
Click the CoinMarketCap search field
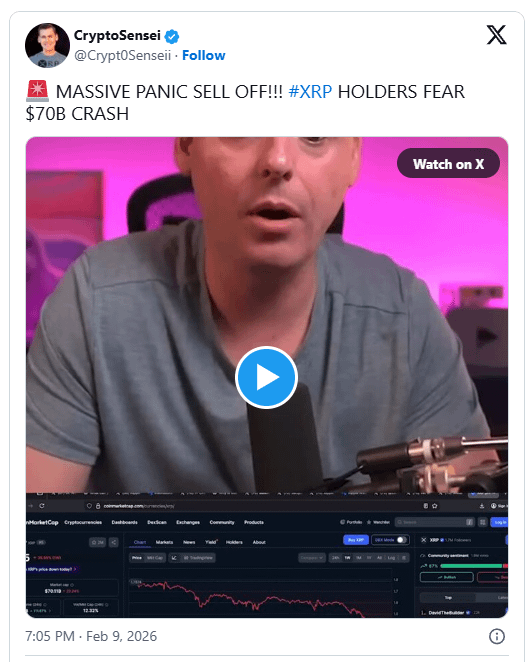click(x=434, y=522)
